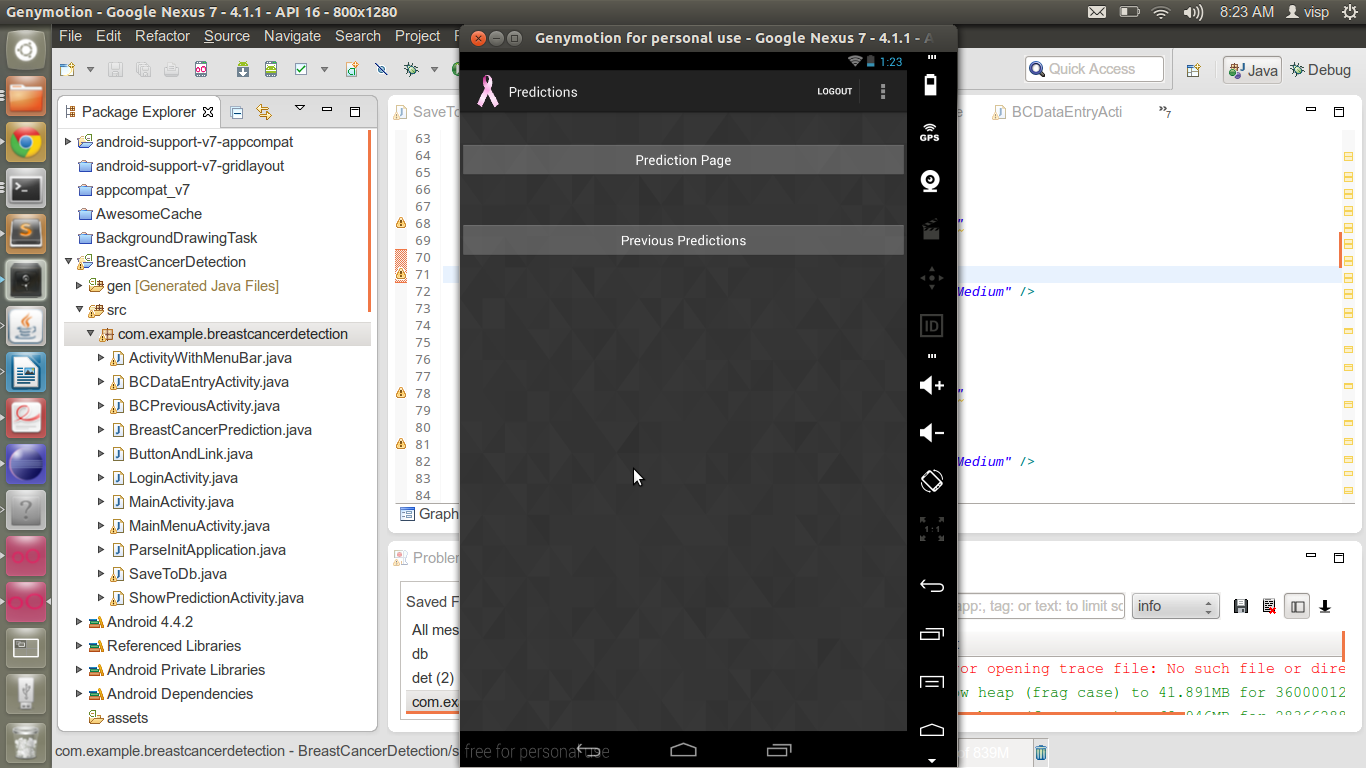Expand the gen folder
Viewport: 1366px width, 768px height.
pyautogui.click(x=79, y=286)
